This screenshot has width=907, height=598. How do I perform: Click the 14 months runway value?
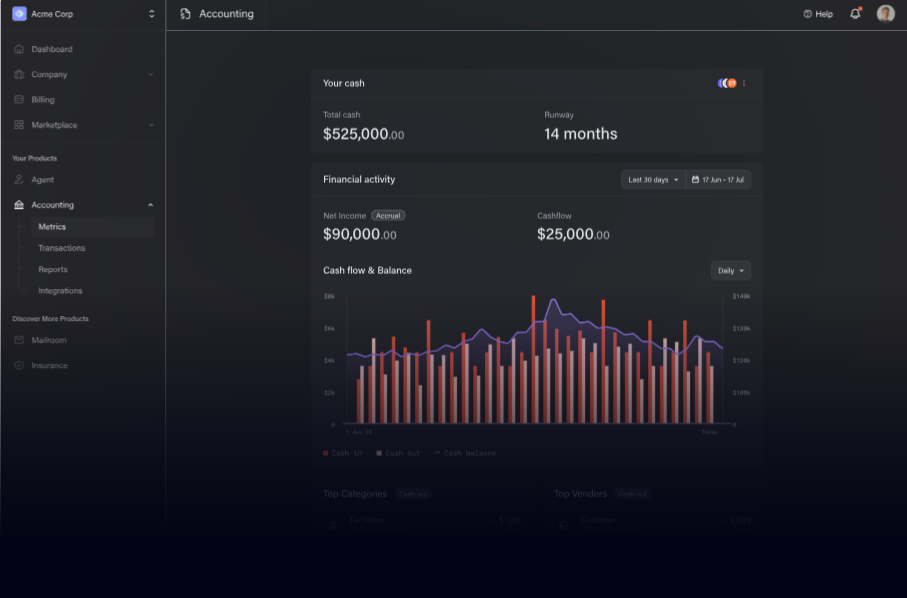(x=581, y=134)
